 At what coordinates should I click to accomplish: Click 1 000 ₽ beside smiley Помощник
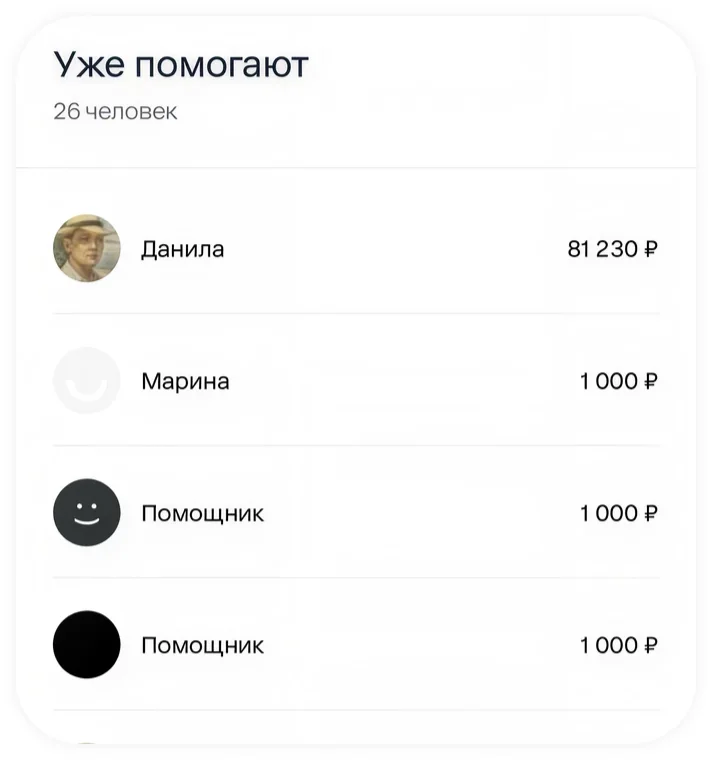tap(619, 513)
